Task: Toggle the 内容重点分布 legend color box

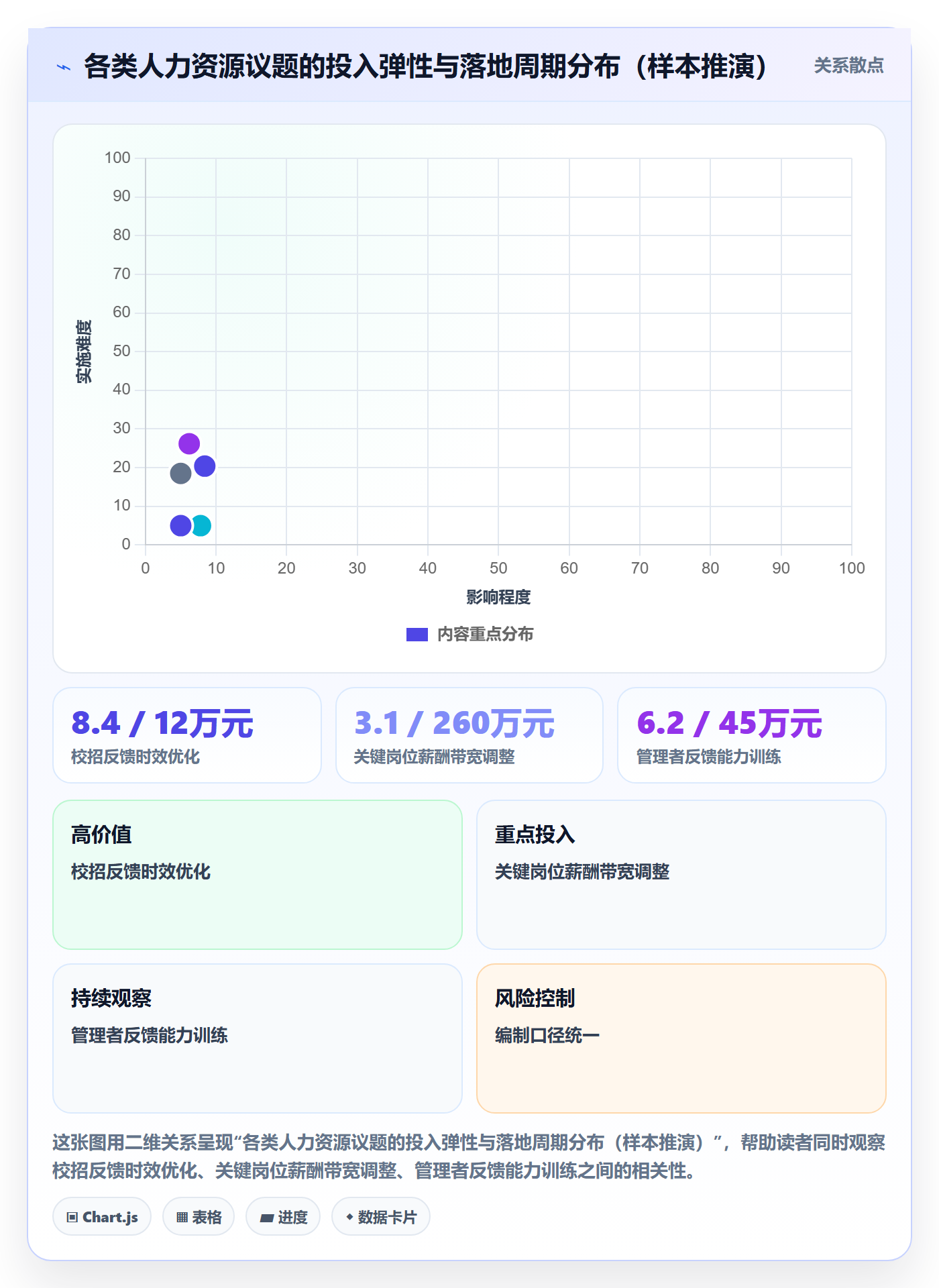Action: pyautogui.click(x=417, y=635)
